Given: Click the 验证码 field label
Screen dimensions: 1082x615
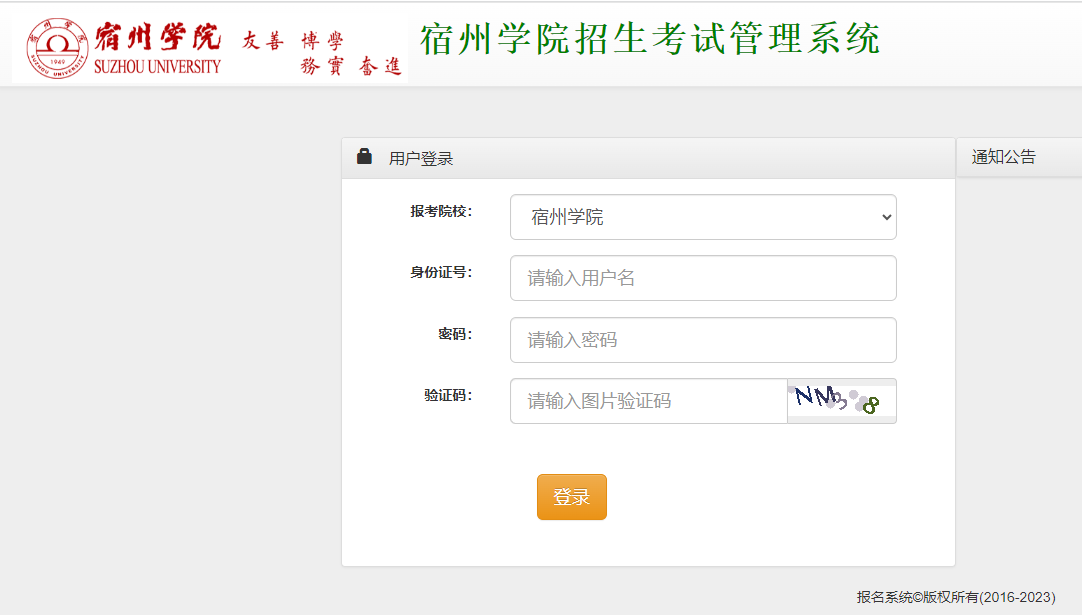Looking at the screenshot, I should pos(447,395).
